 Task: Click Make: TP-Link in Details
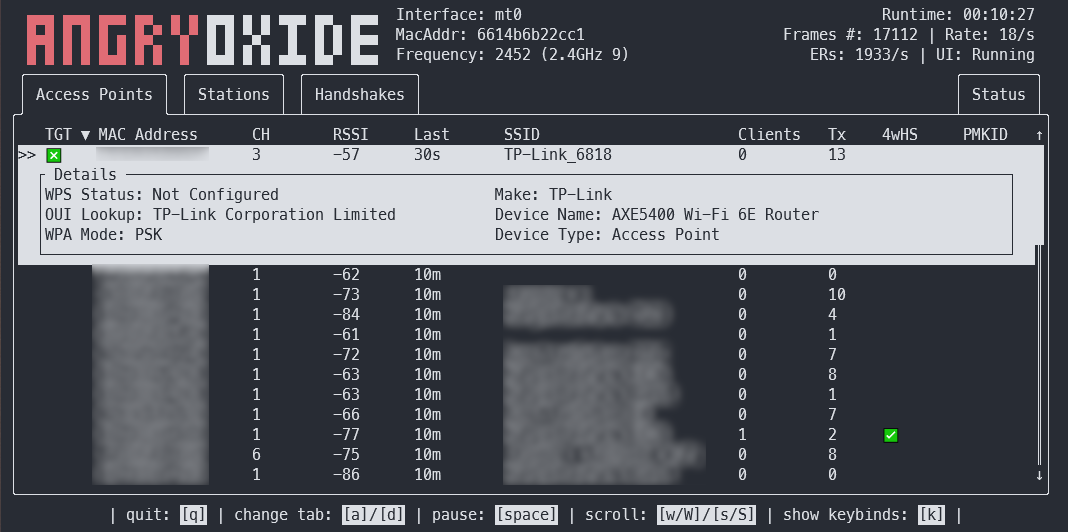click(553, 195)
